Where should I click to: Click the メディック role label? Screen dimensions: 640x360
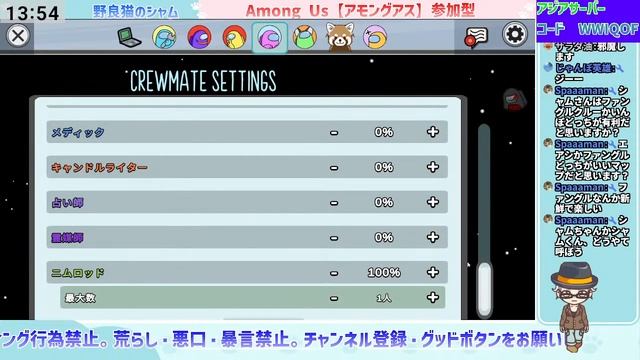click(78, 132)
